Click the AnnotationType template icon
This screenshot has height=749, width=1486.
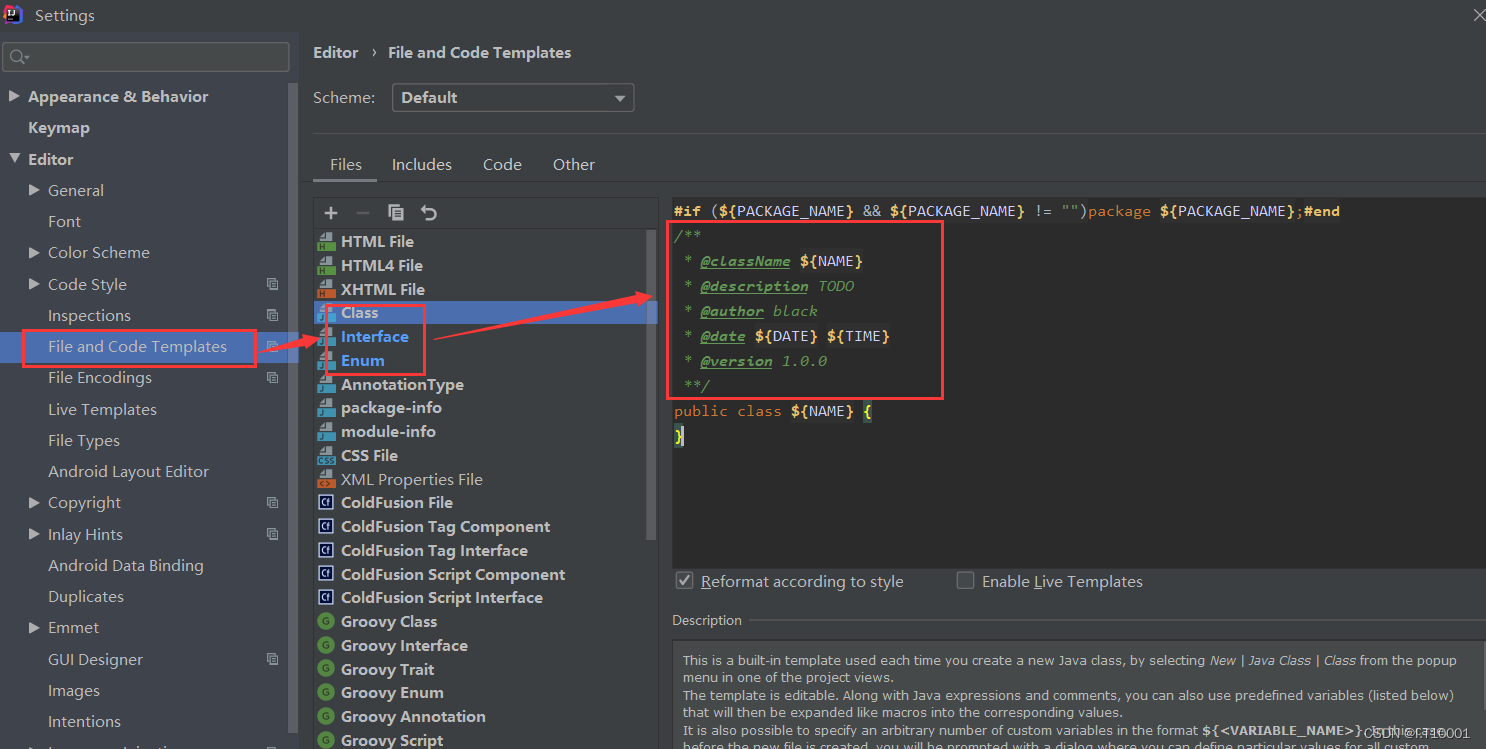click(x=325, y=384)
